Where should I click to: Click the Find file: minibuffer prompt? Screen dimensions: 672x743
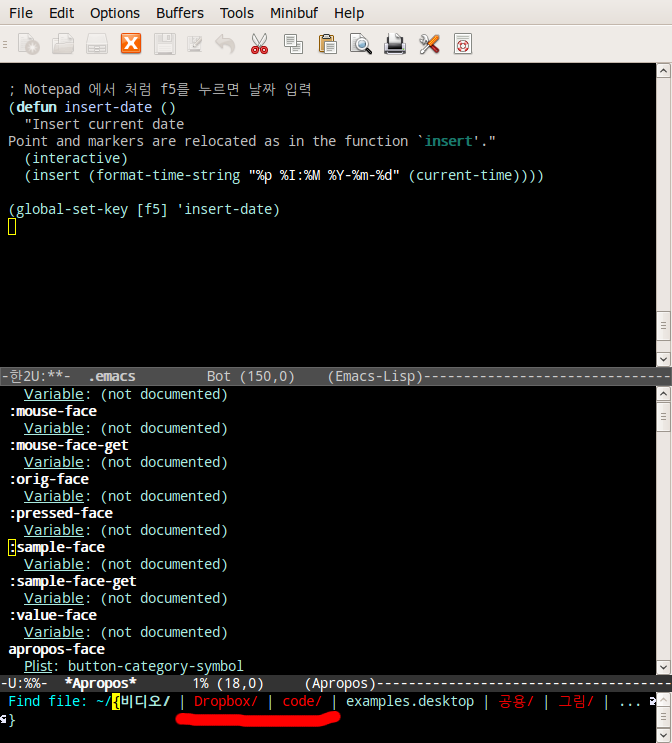tap(48, 701)
